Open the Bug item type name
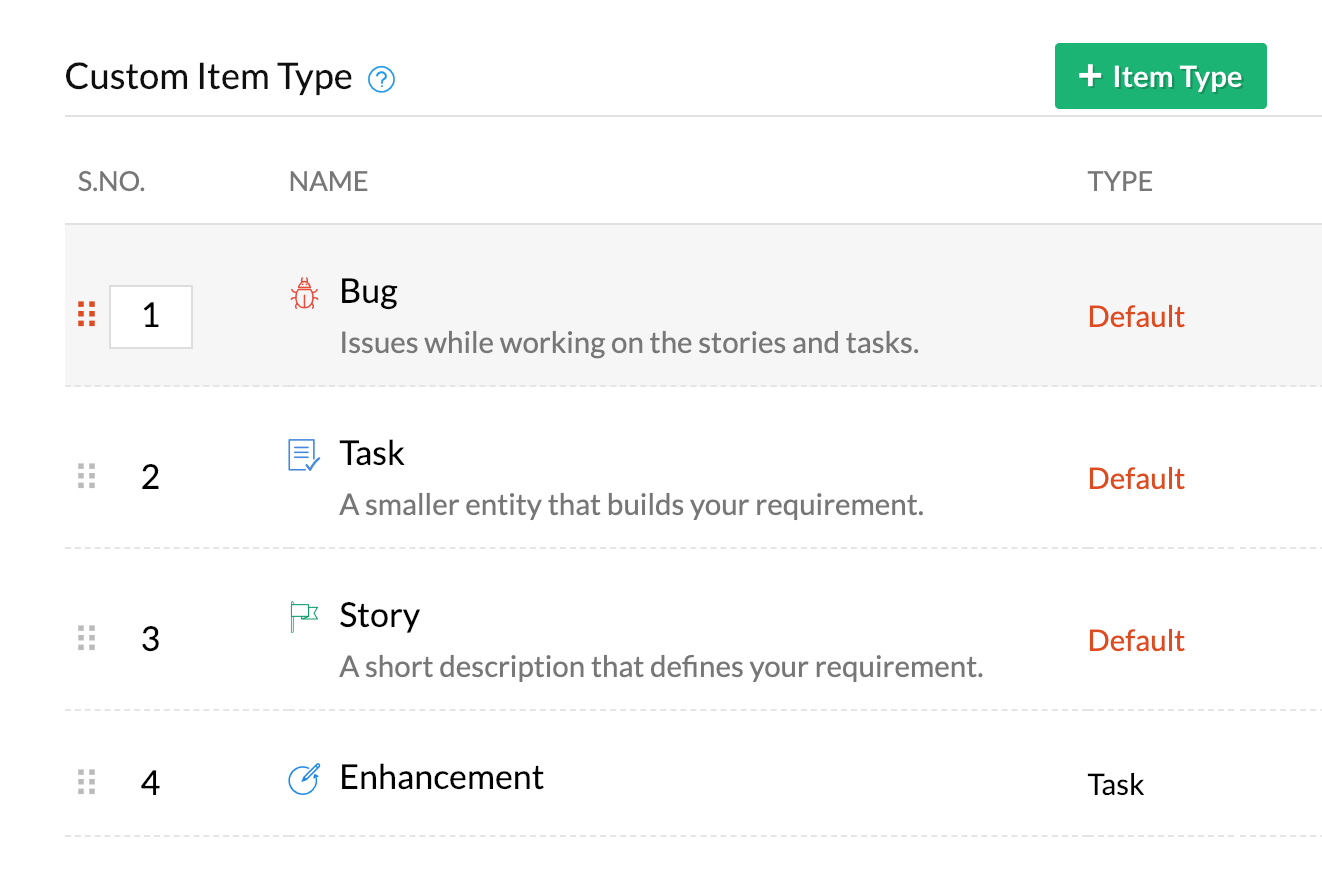Viewport: 1322px width, 881px height. (369, 291)
